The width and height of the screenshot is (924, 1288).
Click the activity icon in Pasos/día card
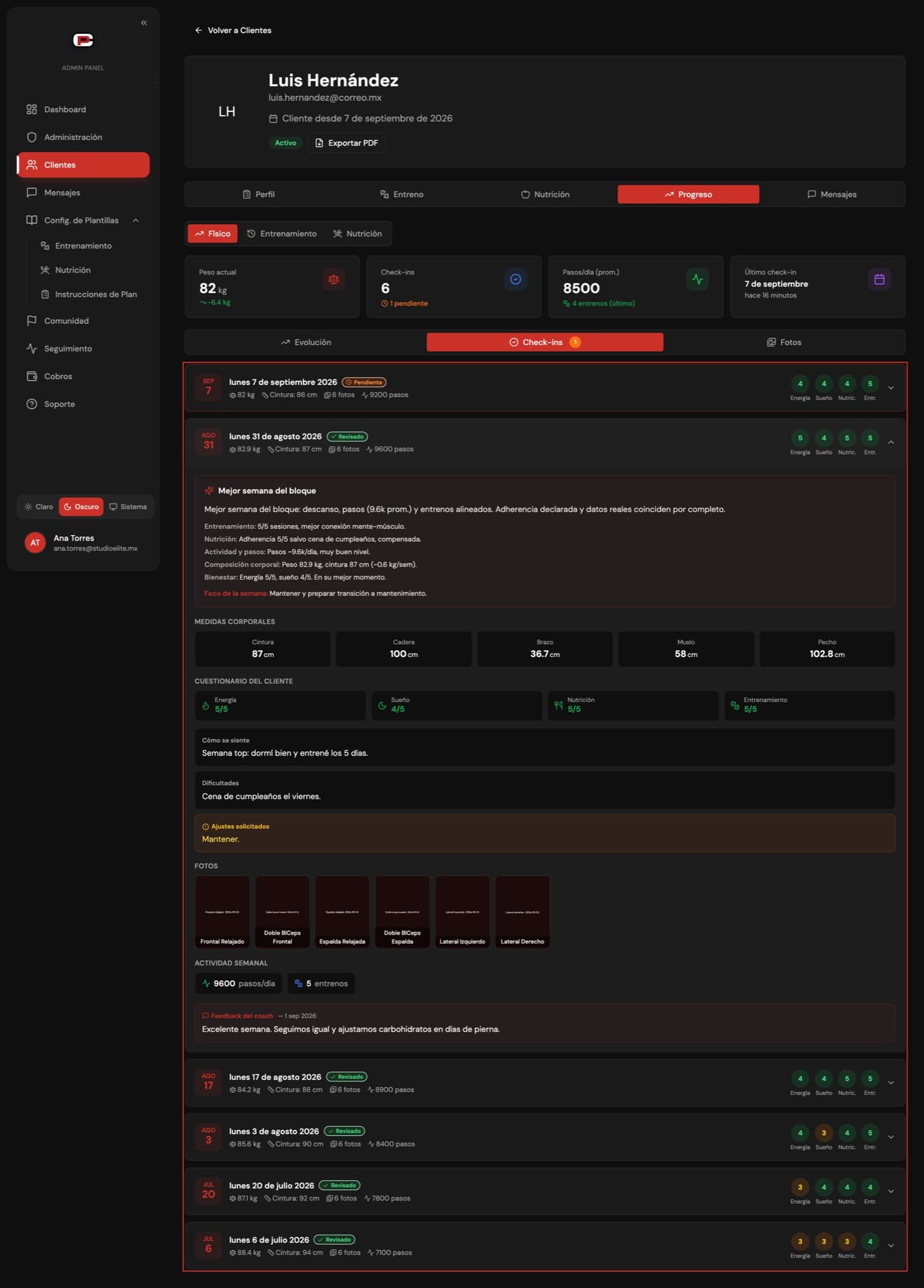click(697, 279)
